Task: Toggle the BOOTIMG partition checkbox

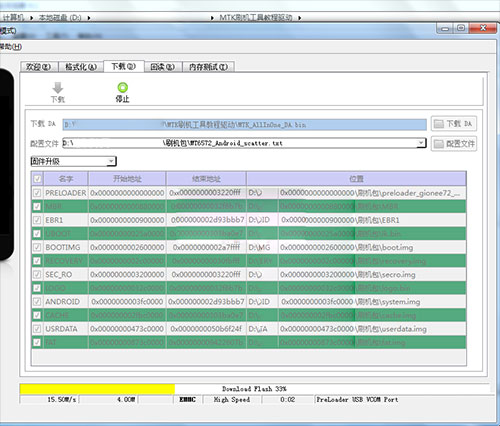Action: (37, 247)
